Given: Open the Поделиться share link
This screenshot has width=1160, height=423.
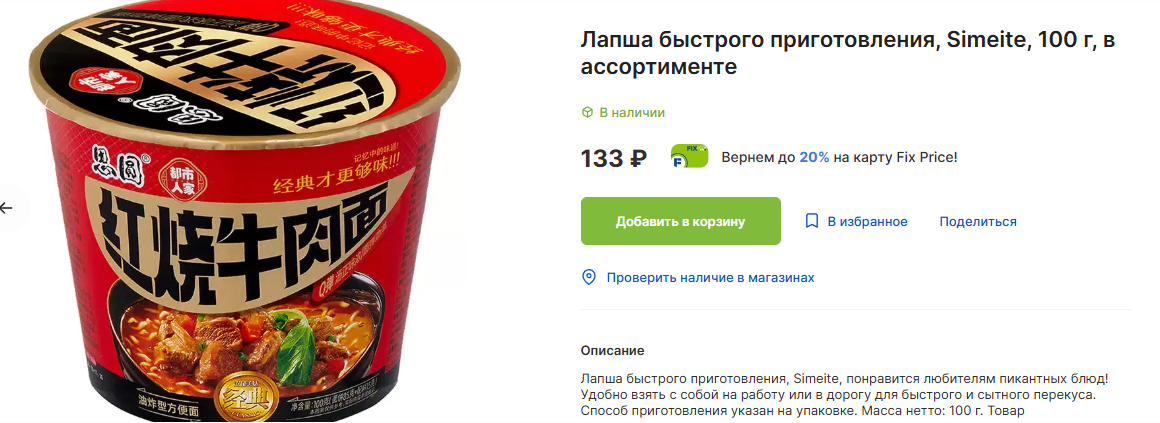Looking at the screenshot, I should tap(978, 221).
